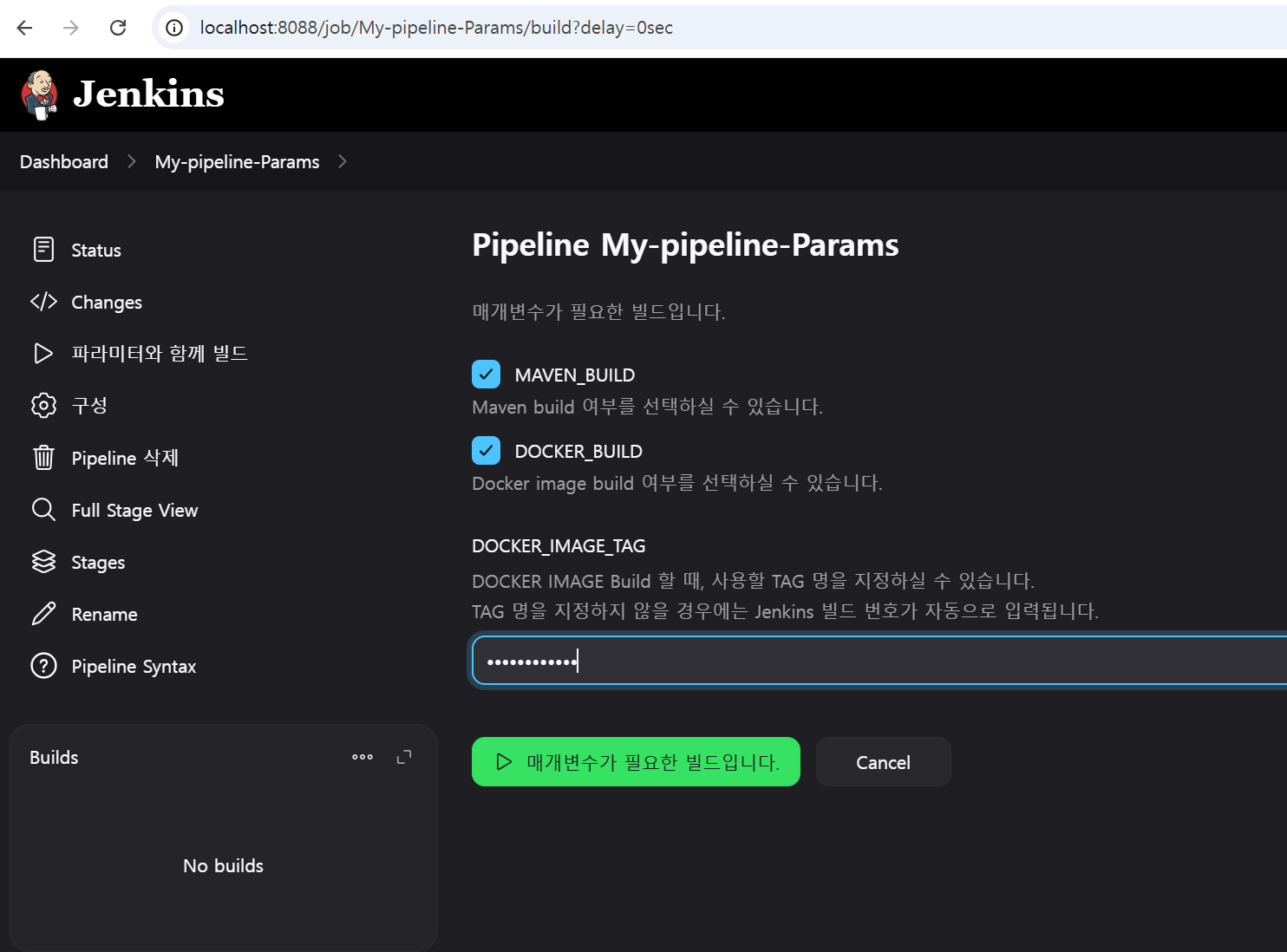Expand the Builds panel with the expand icon
1287x952 pixels.
coord(404,757)
